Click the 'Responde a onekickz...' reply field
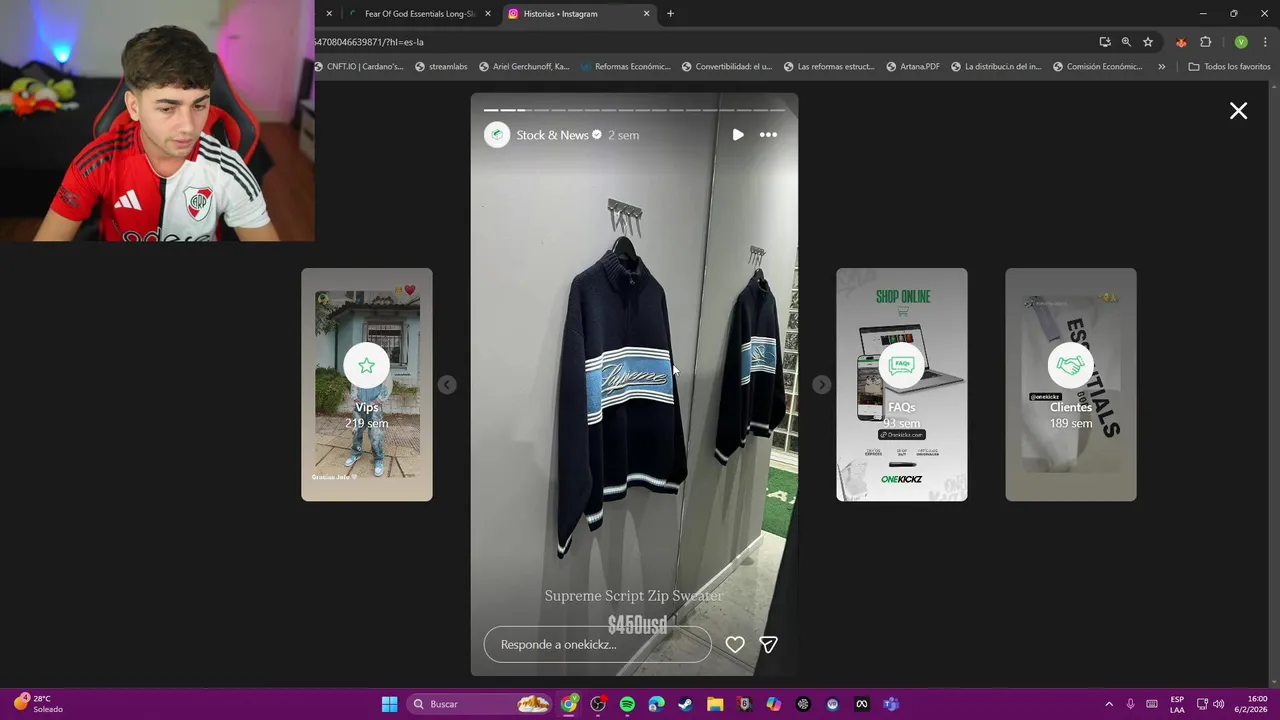The width and height of the screenshot is (1280, 720). (x=597, y=645)
